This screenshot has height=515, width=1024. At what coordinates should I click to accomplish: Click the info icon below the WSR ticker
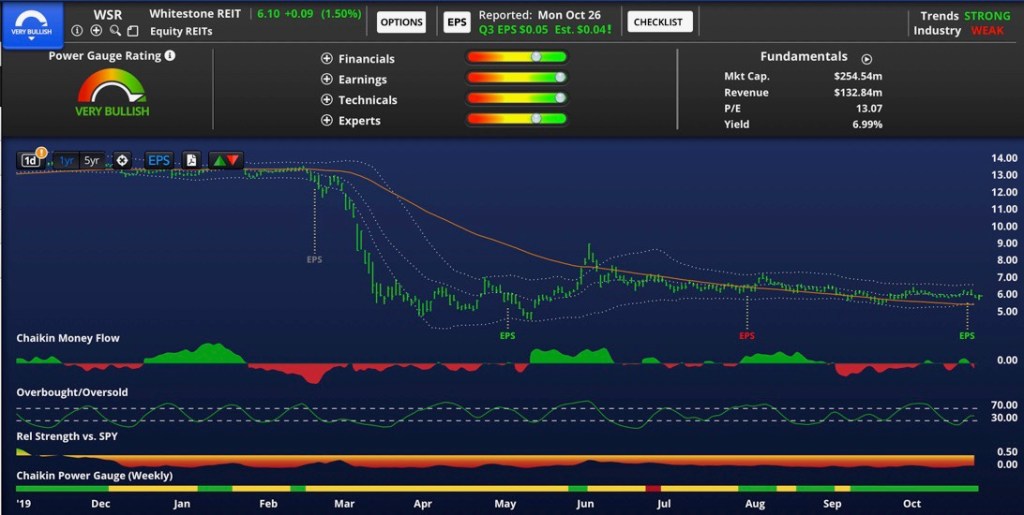77,31
